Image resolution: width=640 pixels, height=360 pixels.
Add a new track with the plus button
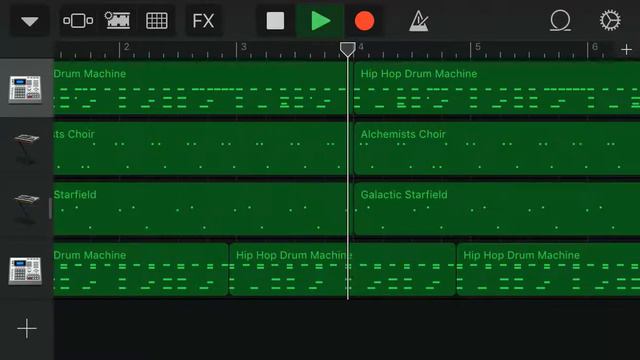click(27, 329)
